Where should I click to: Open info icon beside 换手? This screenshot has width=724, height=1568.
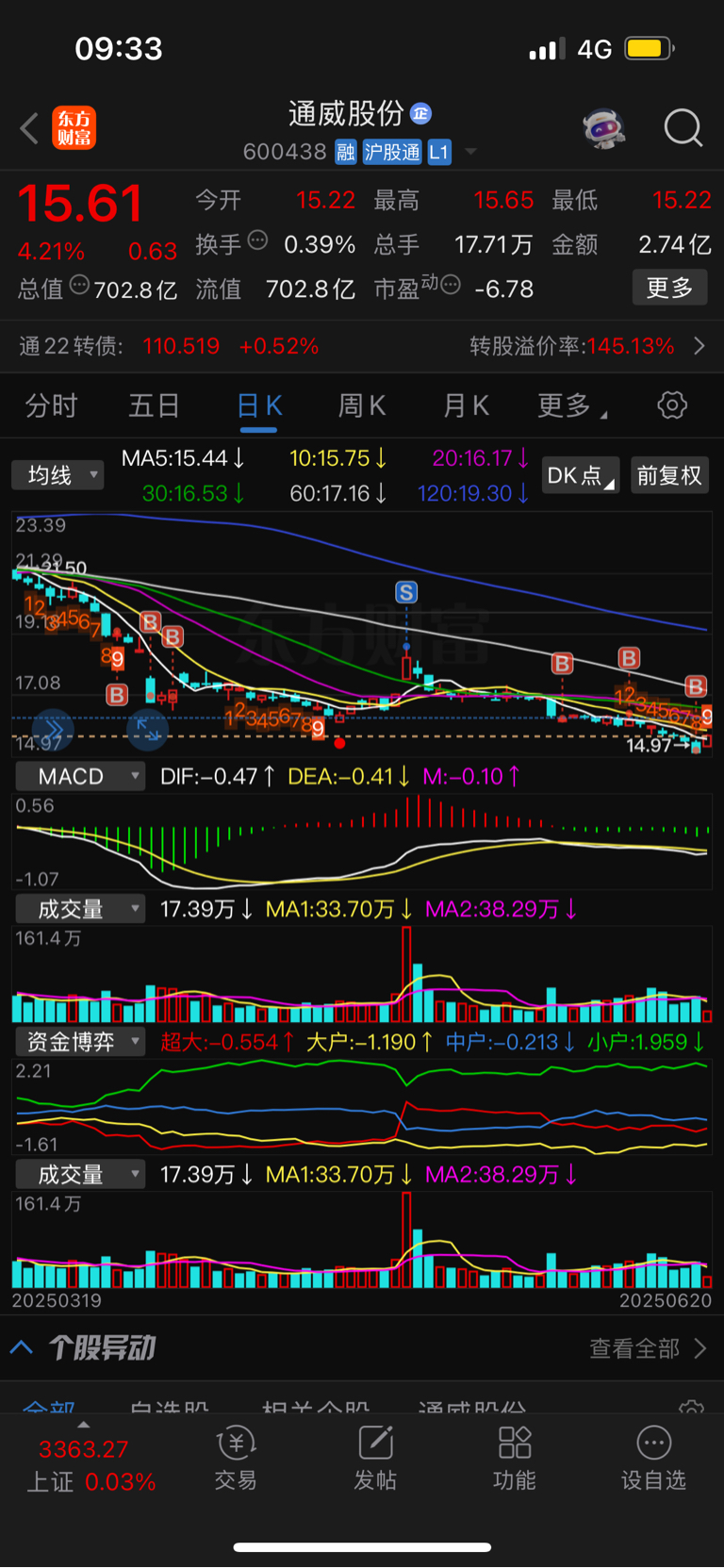(257, 240)
